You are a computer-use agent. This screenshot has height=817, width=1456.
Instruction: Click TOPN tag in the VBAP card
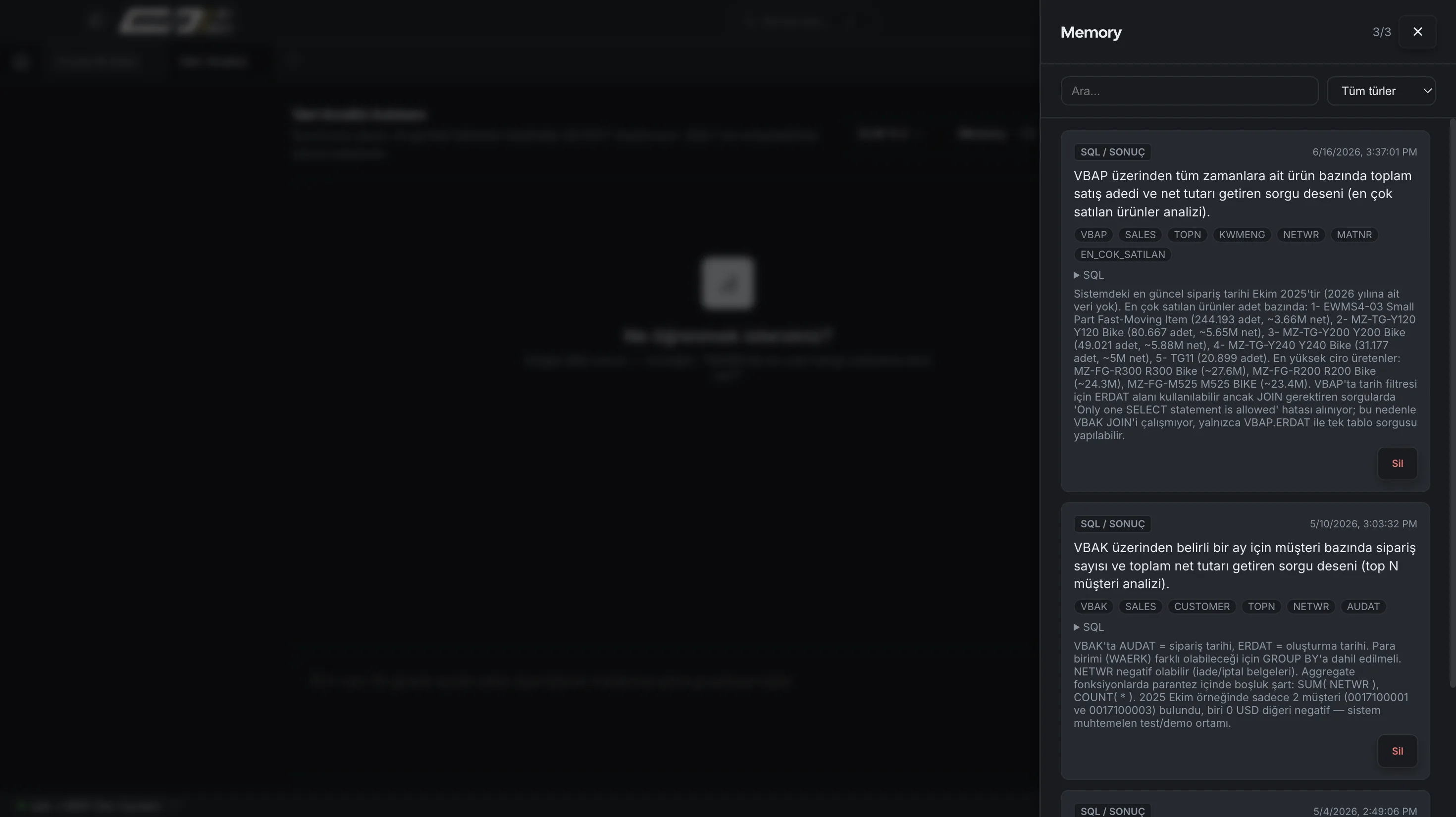1187,235
